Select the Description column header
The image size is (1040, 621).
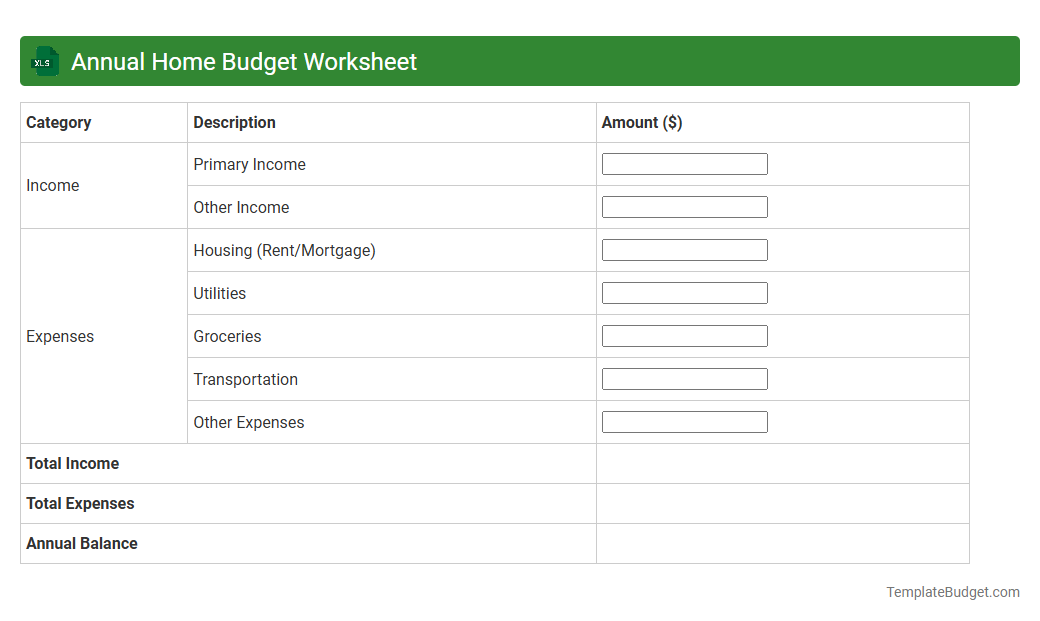[234, 122]
